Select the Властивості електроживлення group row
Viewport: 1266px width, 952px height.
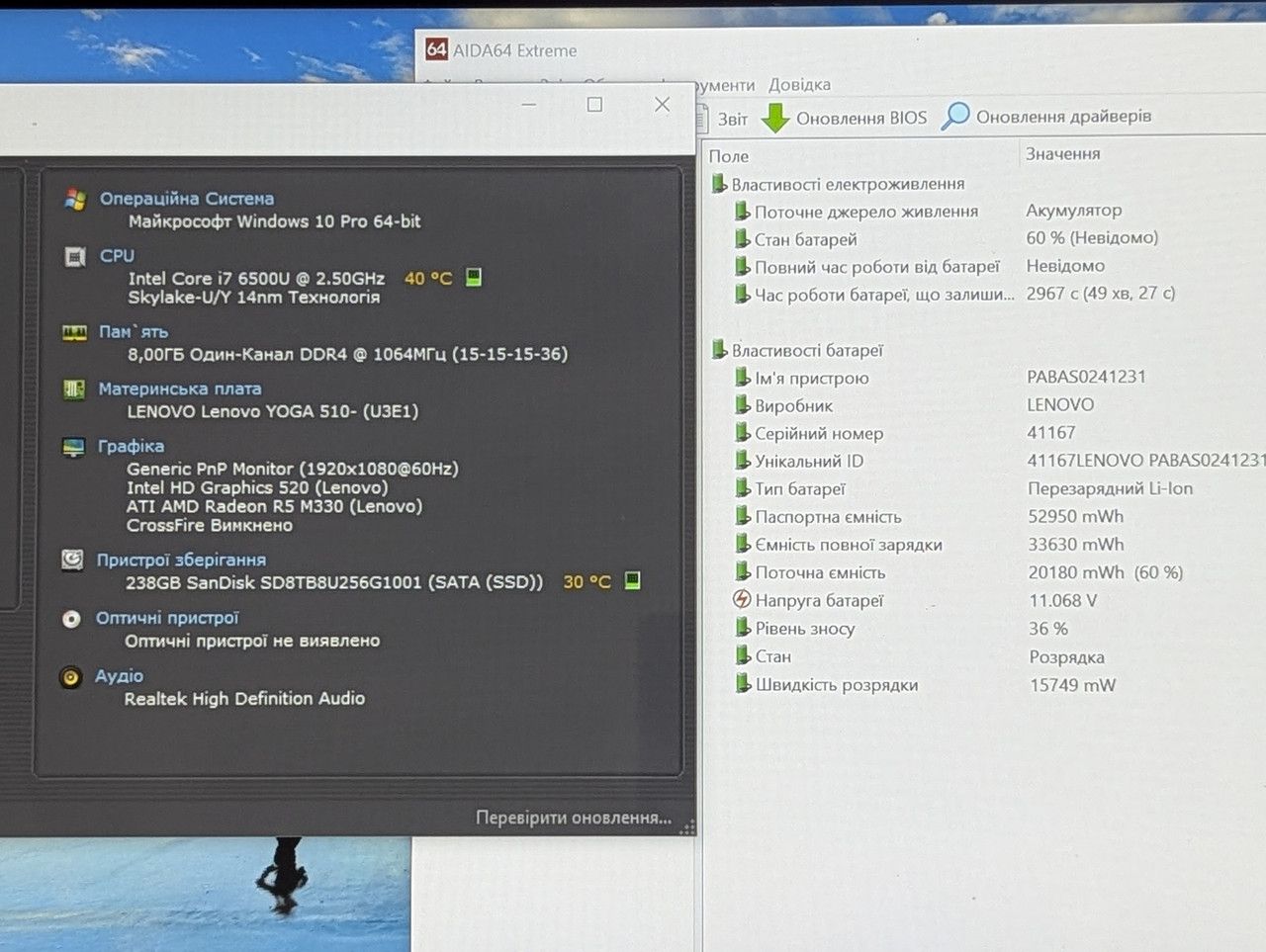click(x=848, y=184)
